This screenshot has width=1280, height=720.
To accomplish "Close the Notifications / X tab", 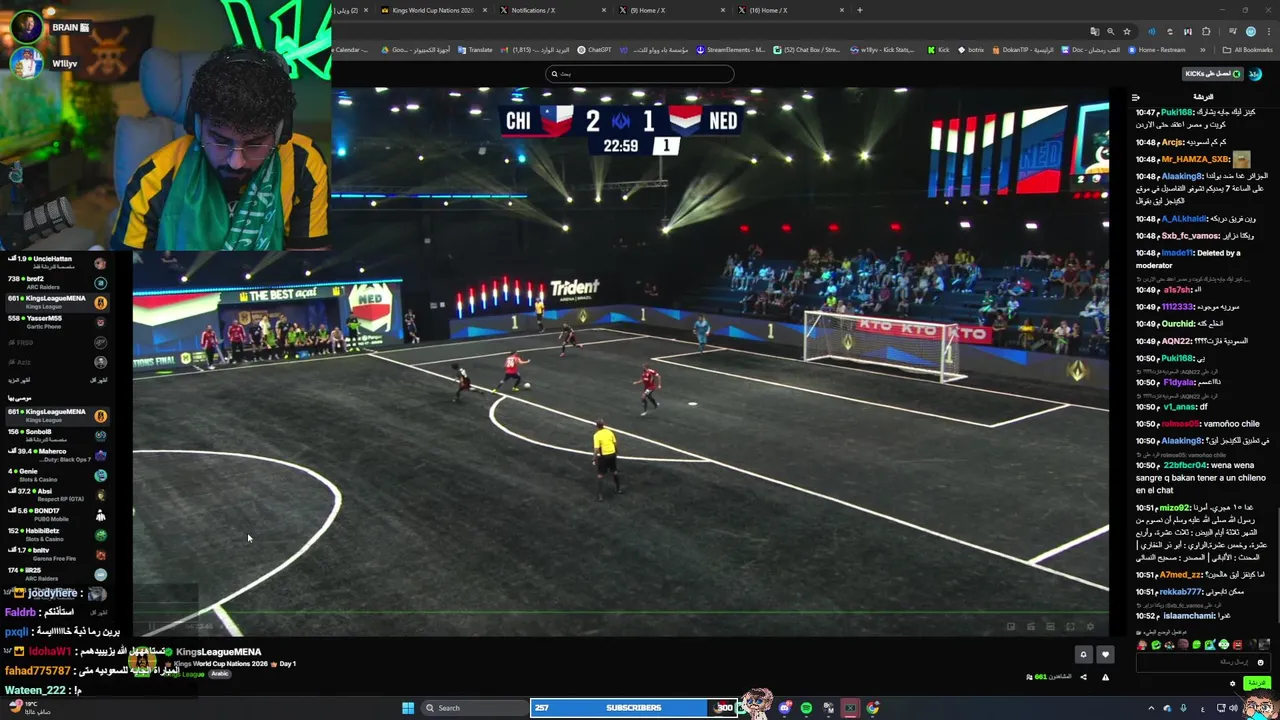I will pos(603,10).
